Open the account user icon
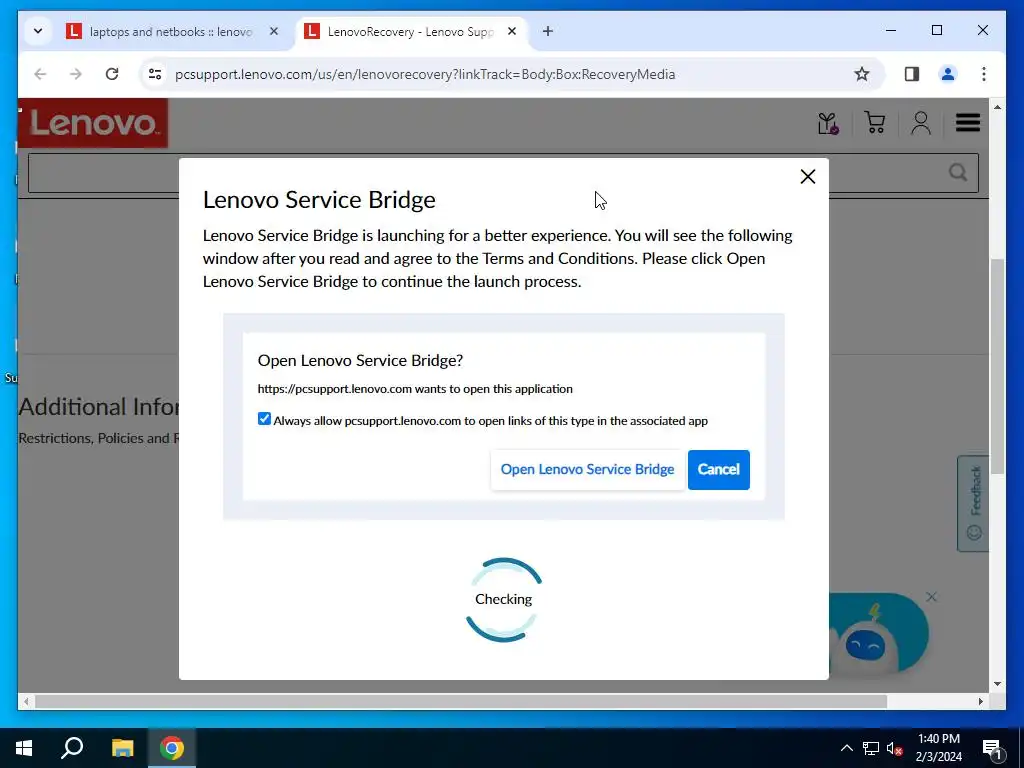This screenshot has width=1024, height=768. [921, 122]
